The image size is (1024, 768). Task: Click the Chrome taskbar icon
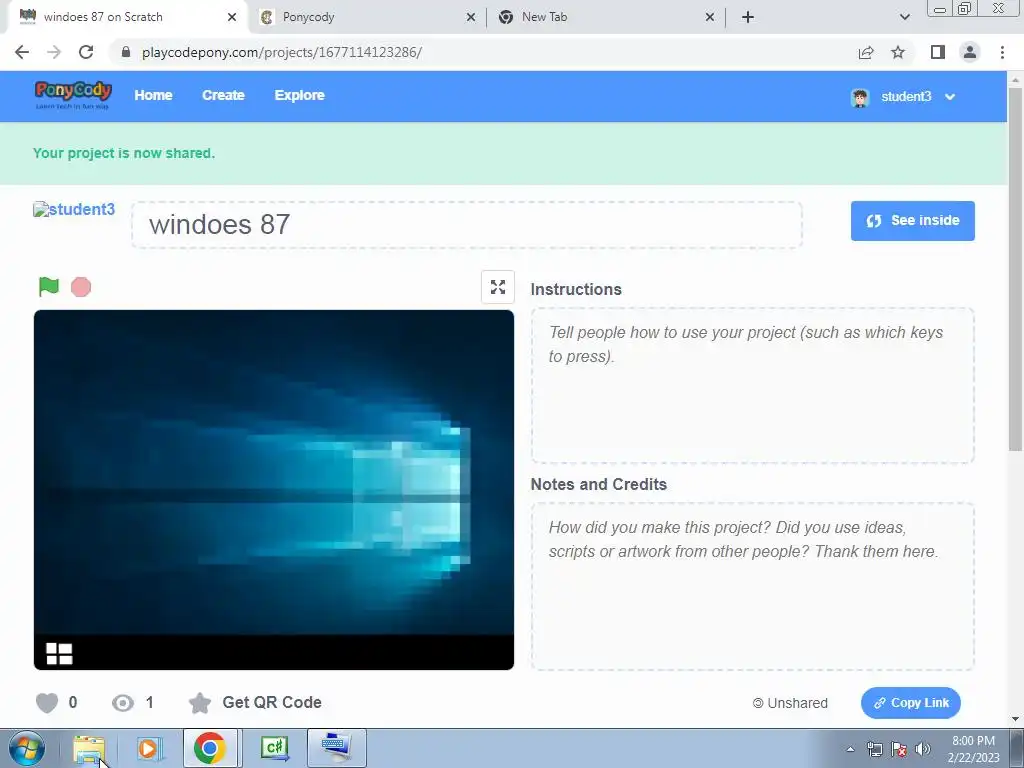click(x=210, y=748)
